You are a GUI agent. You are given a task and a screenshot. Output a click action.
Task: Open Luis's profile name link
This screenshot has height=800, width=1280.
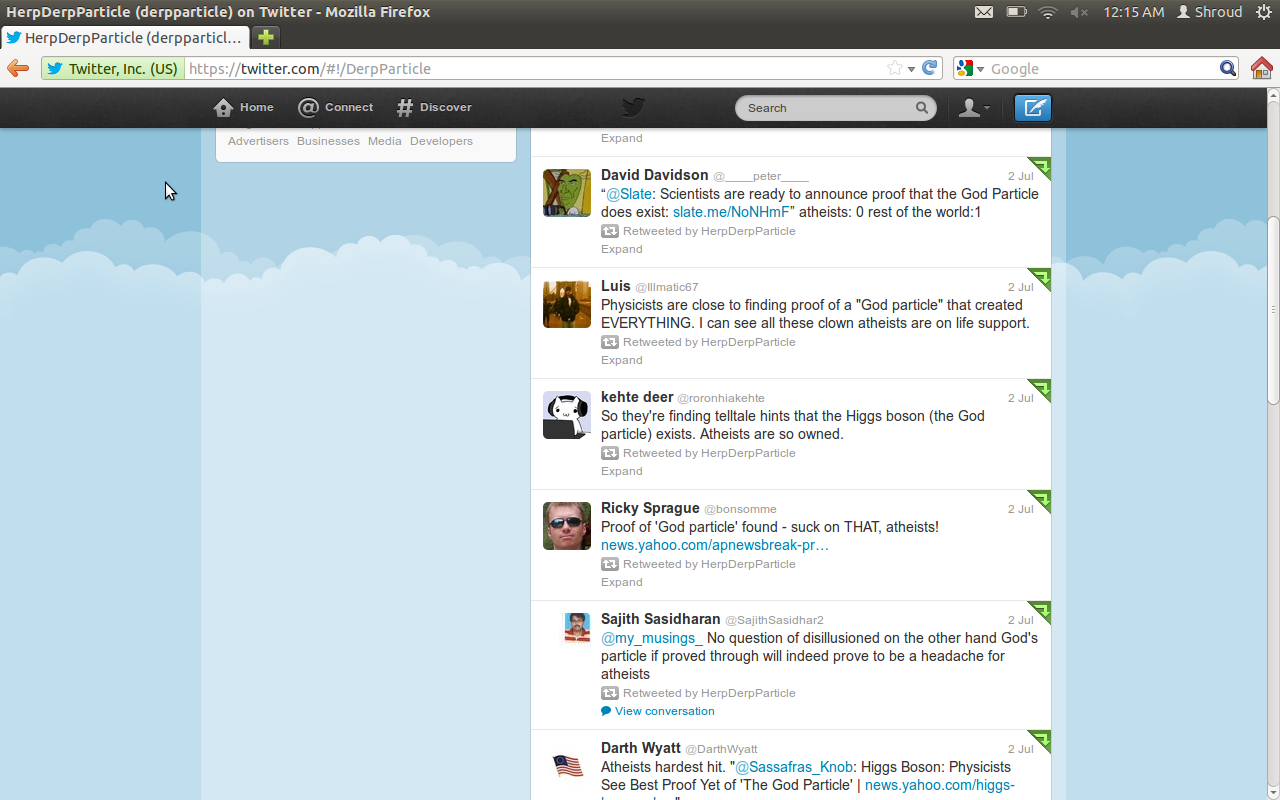coord(616,286)
